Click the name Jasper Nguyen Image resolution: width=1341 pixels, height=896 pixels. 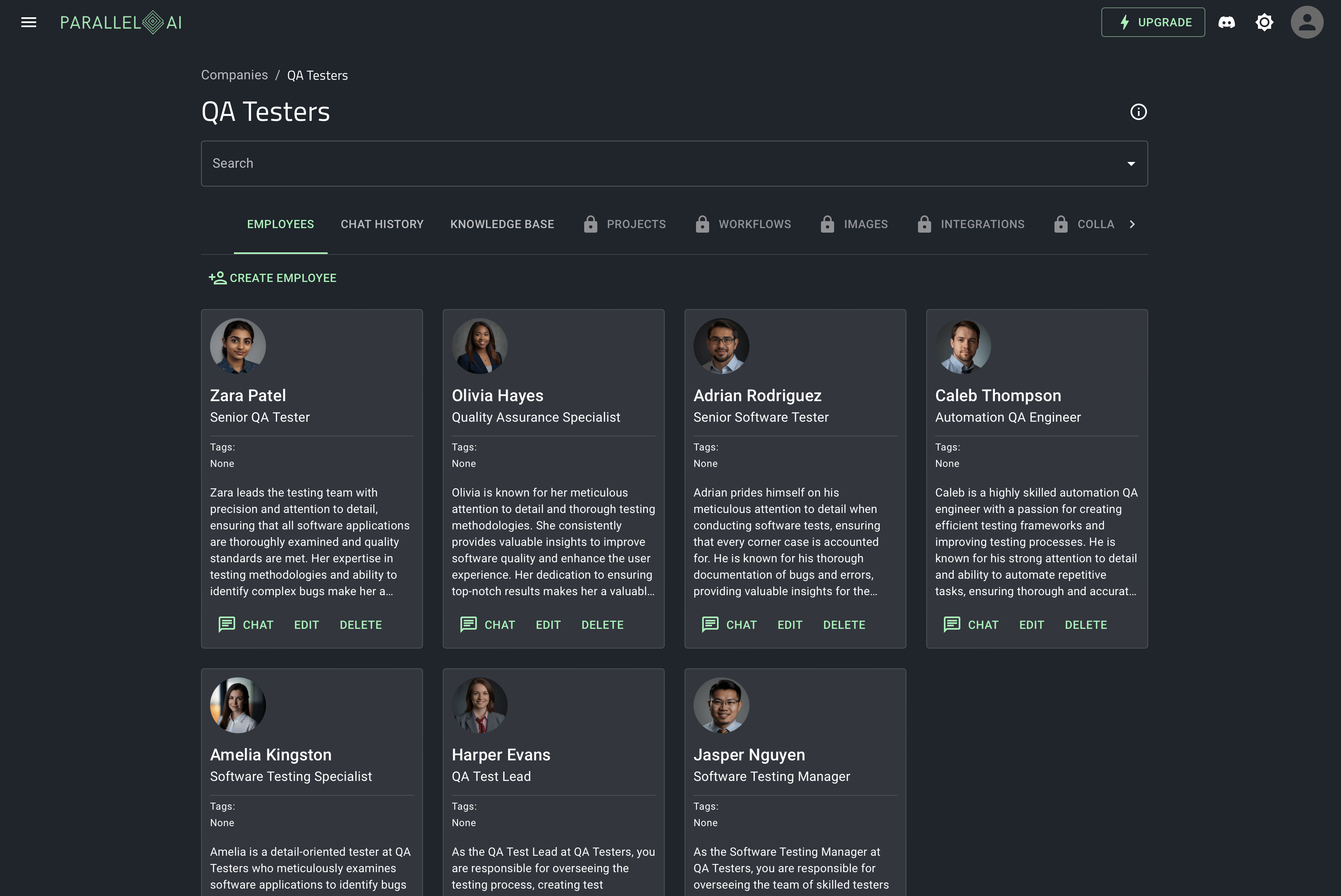(x=749, y=754)
